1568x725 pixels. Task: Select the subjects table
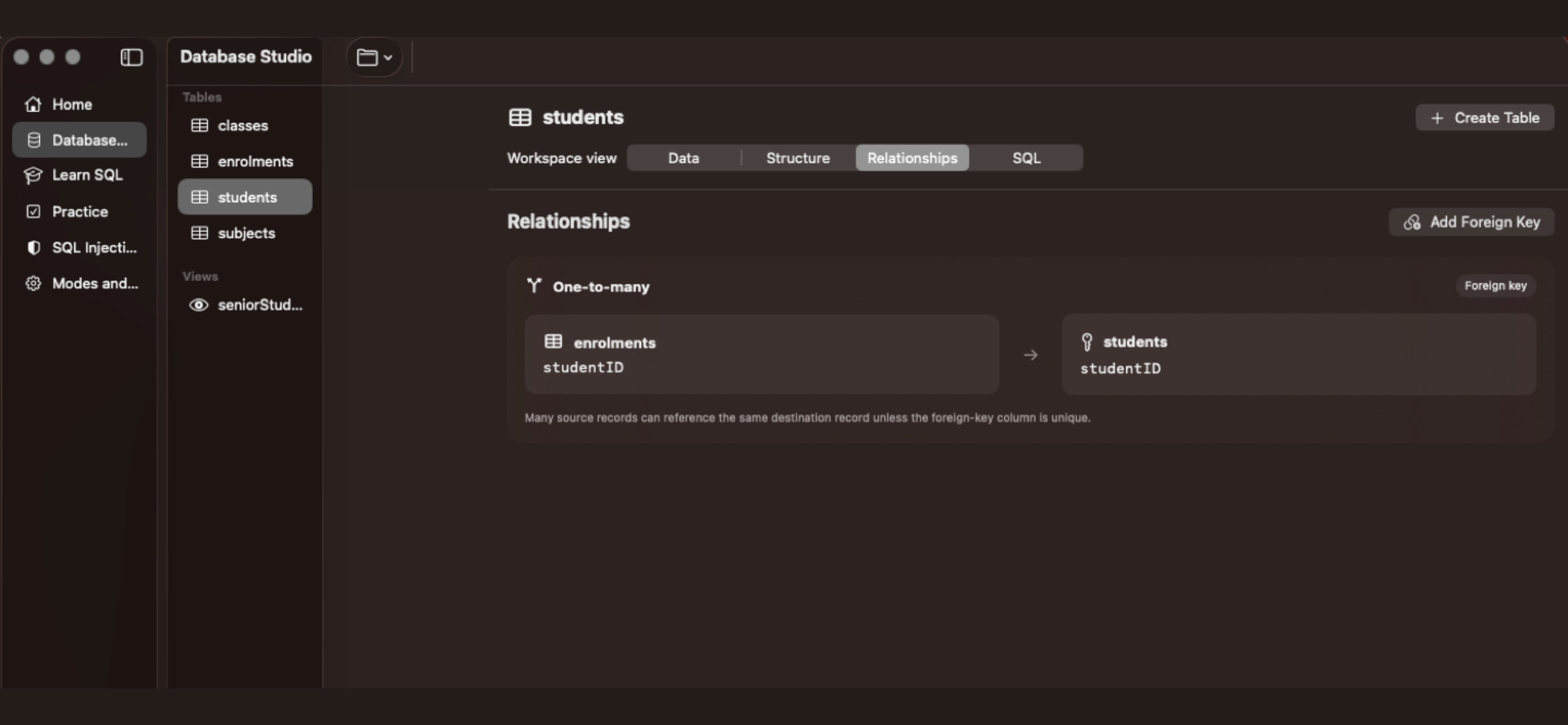point(245,233)
